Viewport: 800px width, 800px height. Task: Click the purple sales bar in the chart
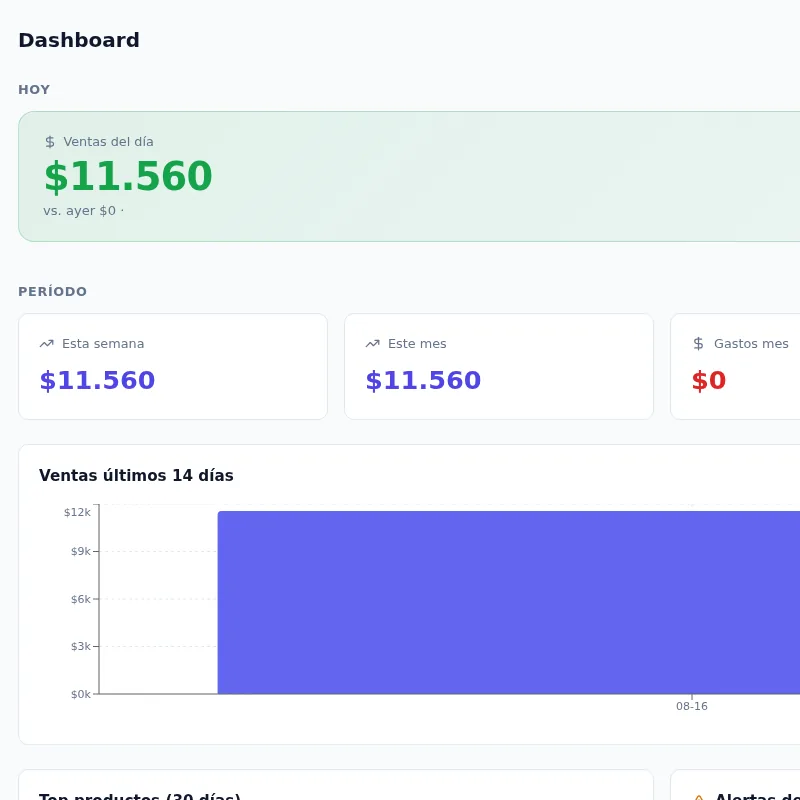coord(509,602)
